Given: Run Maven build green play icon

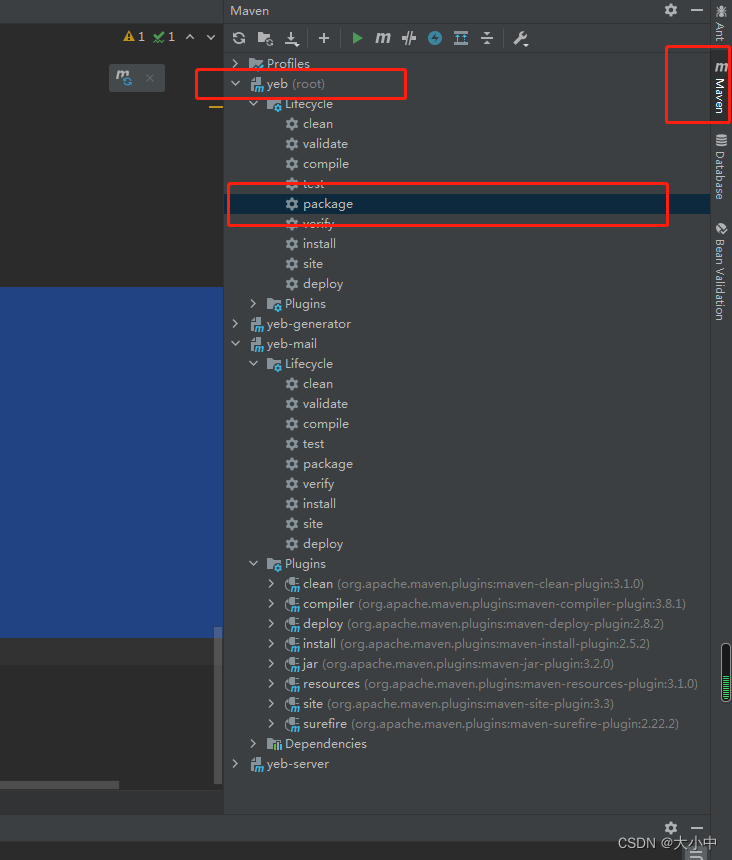Looking at the screenshot, I should tap(357, 38).
